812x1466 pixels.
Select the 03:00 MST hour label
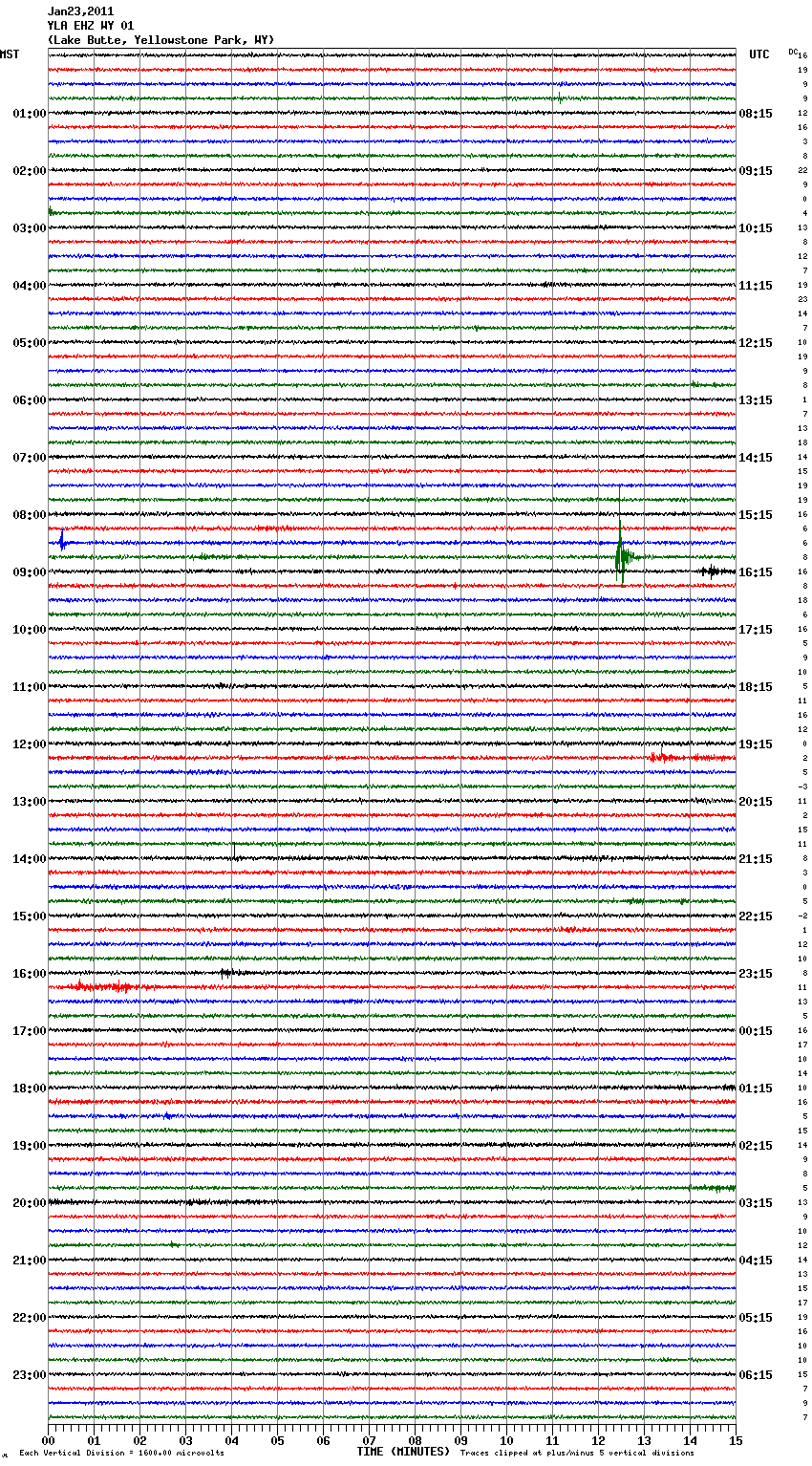point(30,228)
